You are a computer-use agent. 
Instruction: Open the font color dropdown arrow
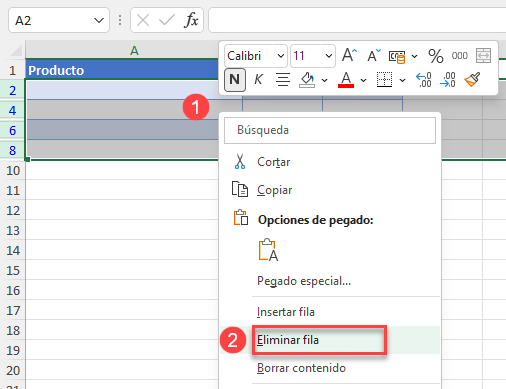click(363, 80)
